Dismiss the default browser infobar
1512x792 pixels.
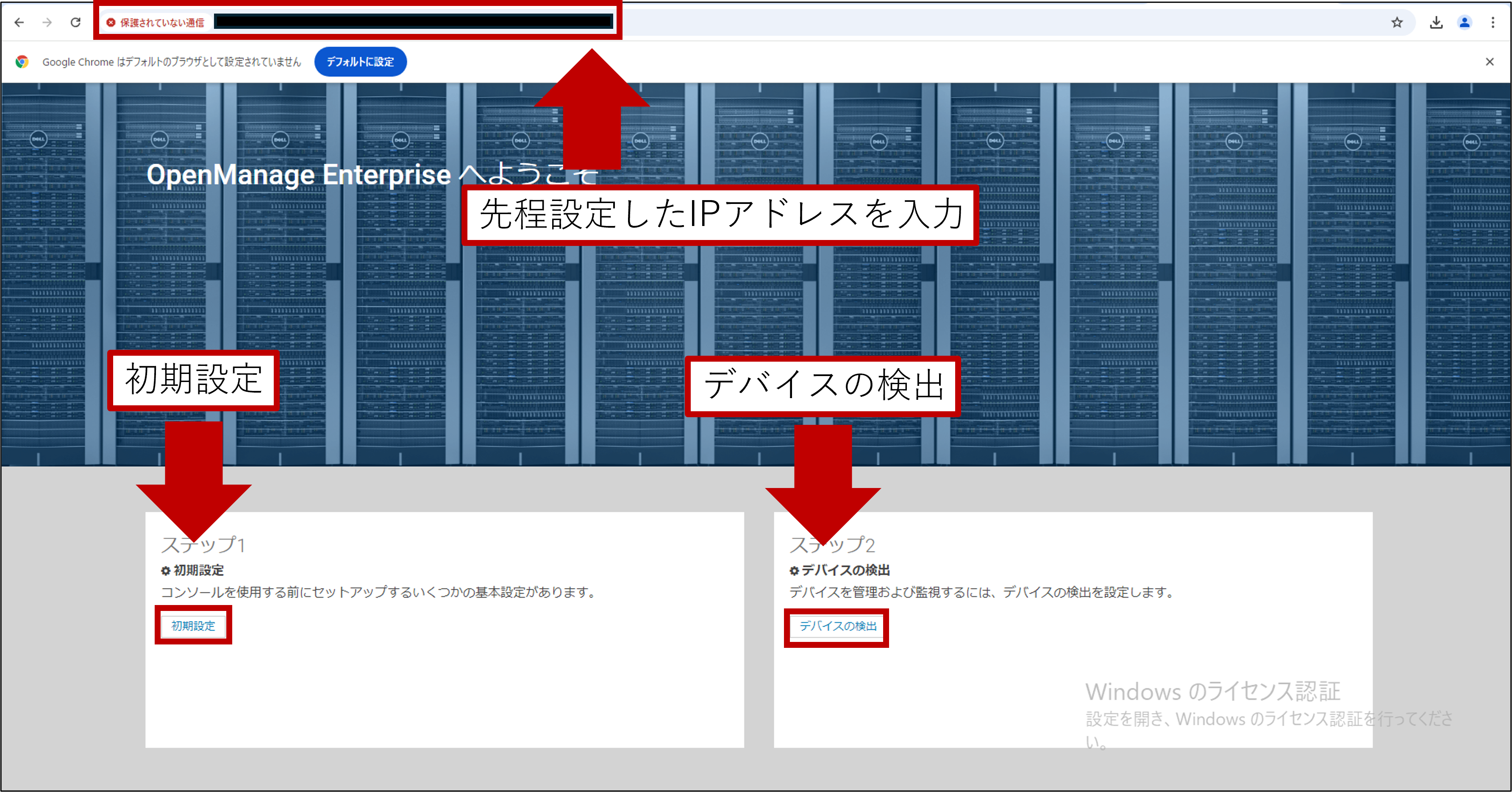[x=1489, y=61]
